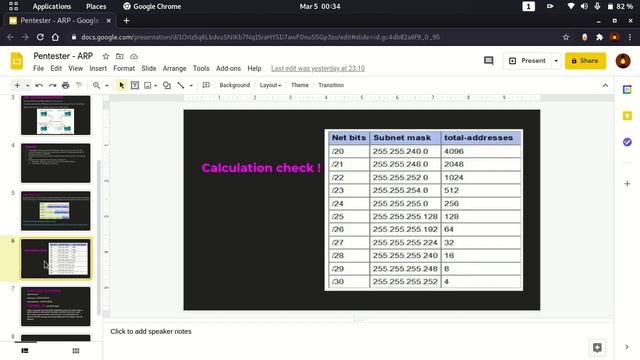Click the Google Slides home logo
Screen dimensions: 640x360
pyautogui.click(x=17, y=61)
